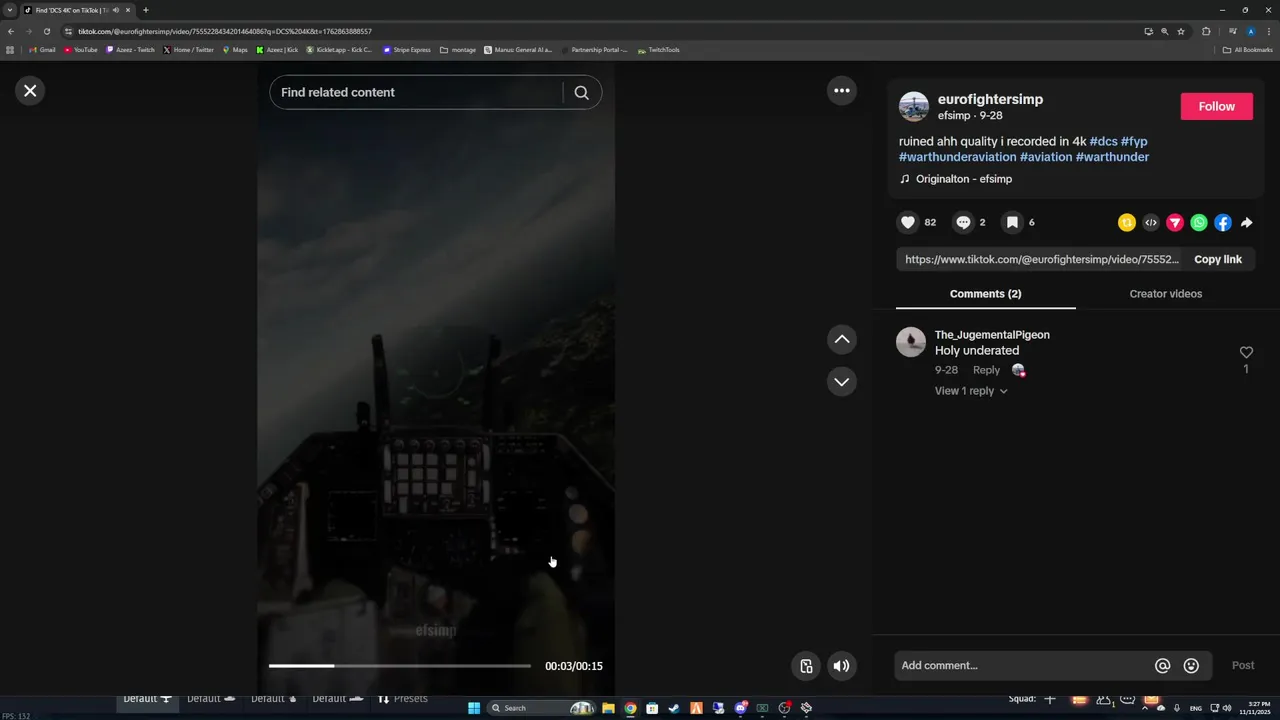The width and height of the screenshot is (1280, 720).
Task: Open eurofightersimp profile avatar
Action: click(914, 107)
